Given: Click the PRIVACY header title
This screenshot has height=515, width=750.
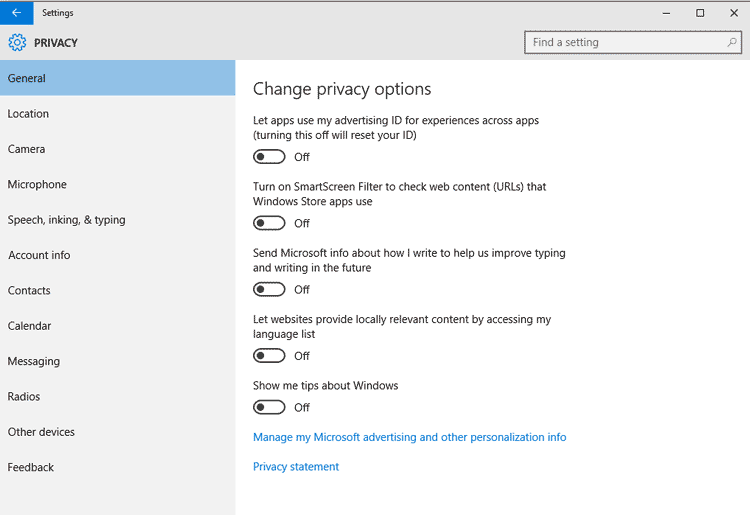Looking at the screenshot, I should [55, 43].
